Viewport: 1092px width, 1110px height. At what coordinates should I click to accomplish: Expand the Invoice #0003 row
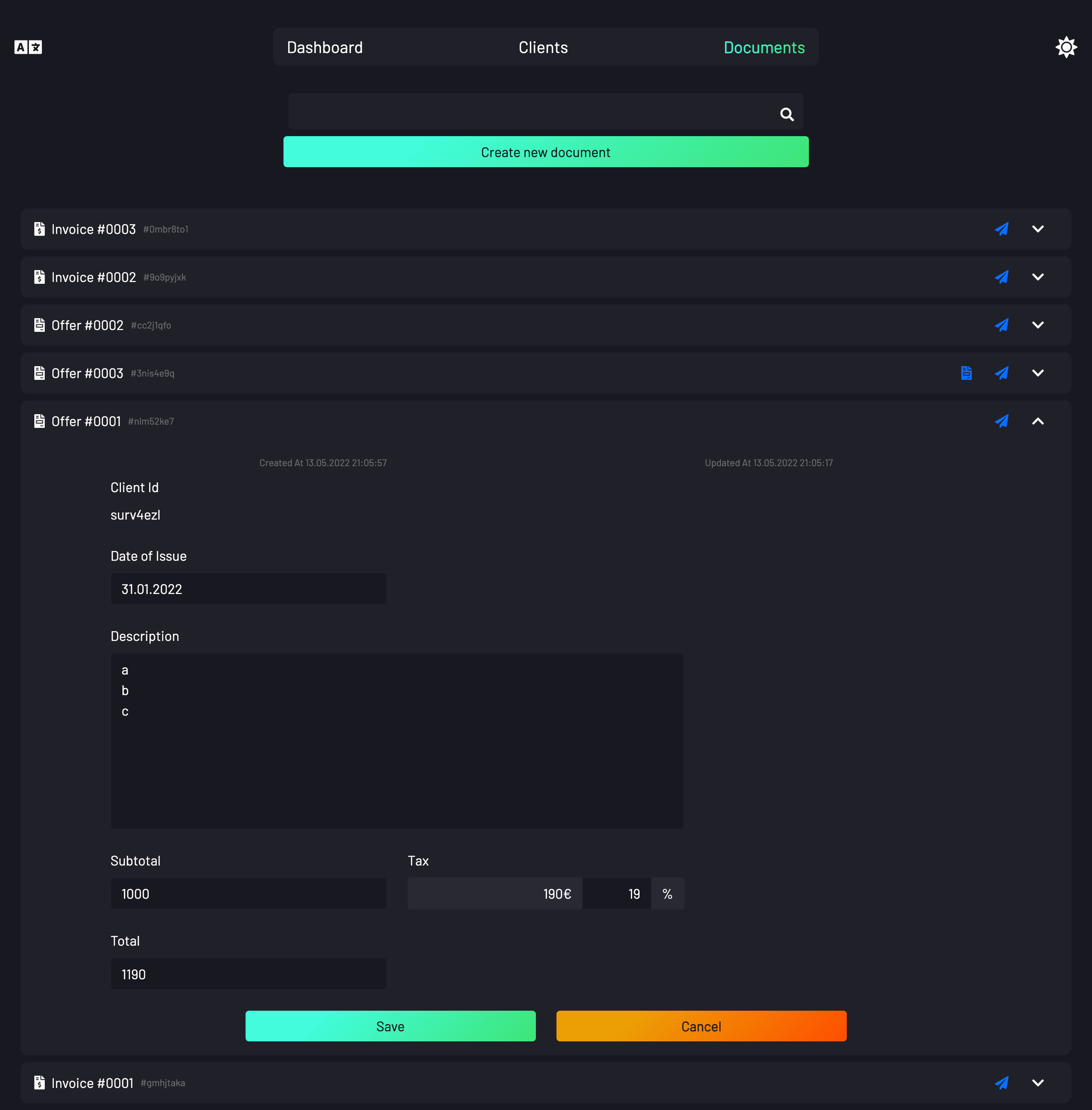pos(1037,229)
